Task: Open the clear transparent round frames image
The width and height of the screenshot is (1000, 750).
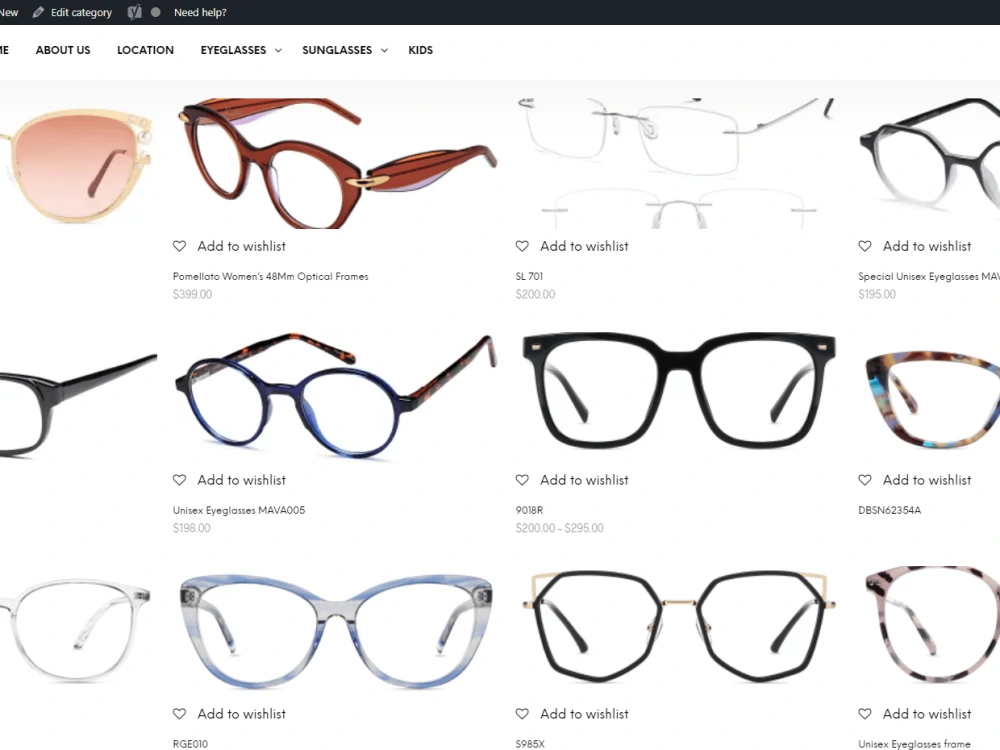Action: tap(78, 631)
